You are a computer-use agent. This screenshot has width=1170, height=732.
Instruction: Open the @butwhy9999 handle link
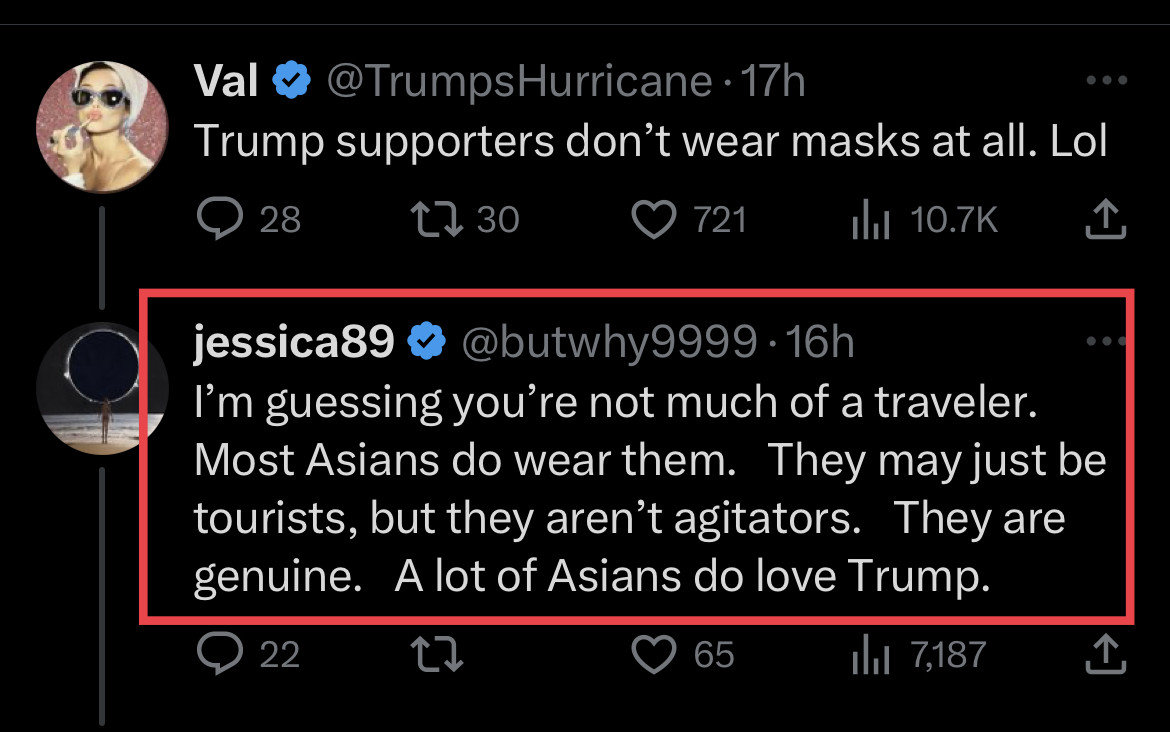(x=608, y=342)
